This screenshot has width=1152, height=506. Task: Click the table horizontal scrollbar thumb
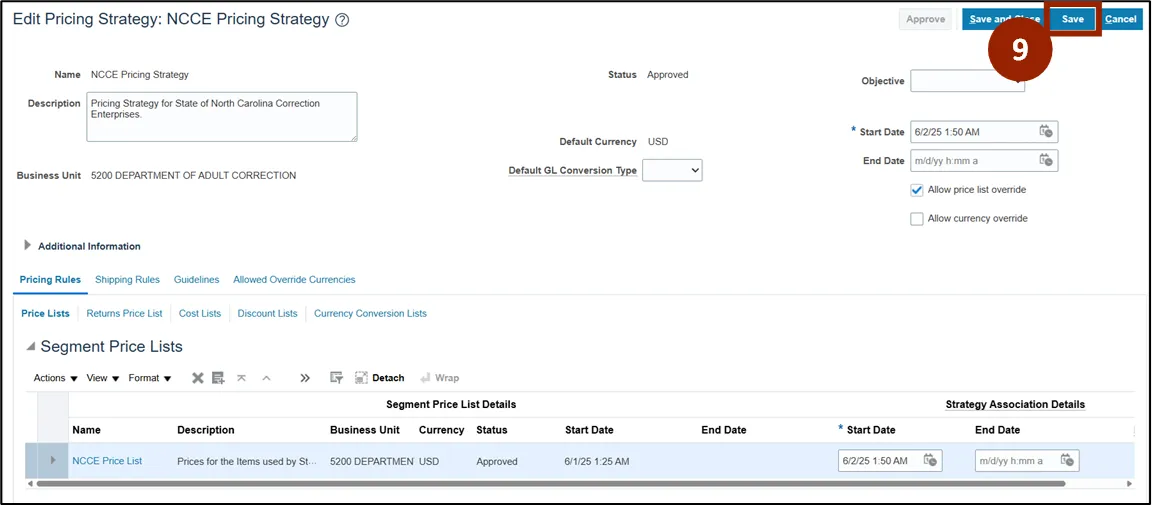tap(550, 484)
